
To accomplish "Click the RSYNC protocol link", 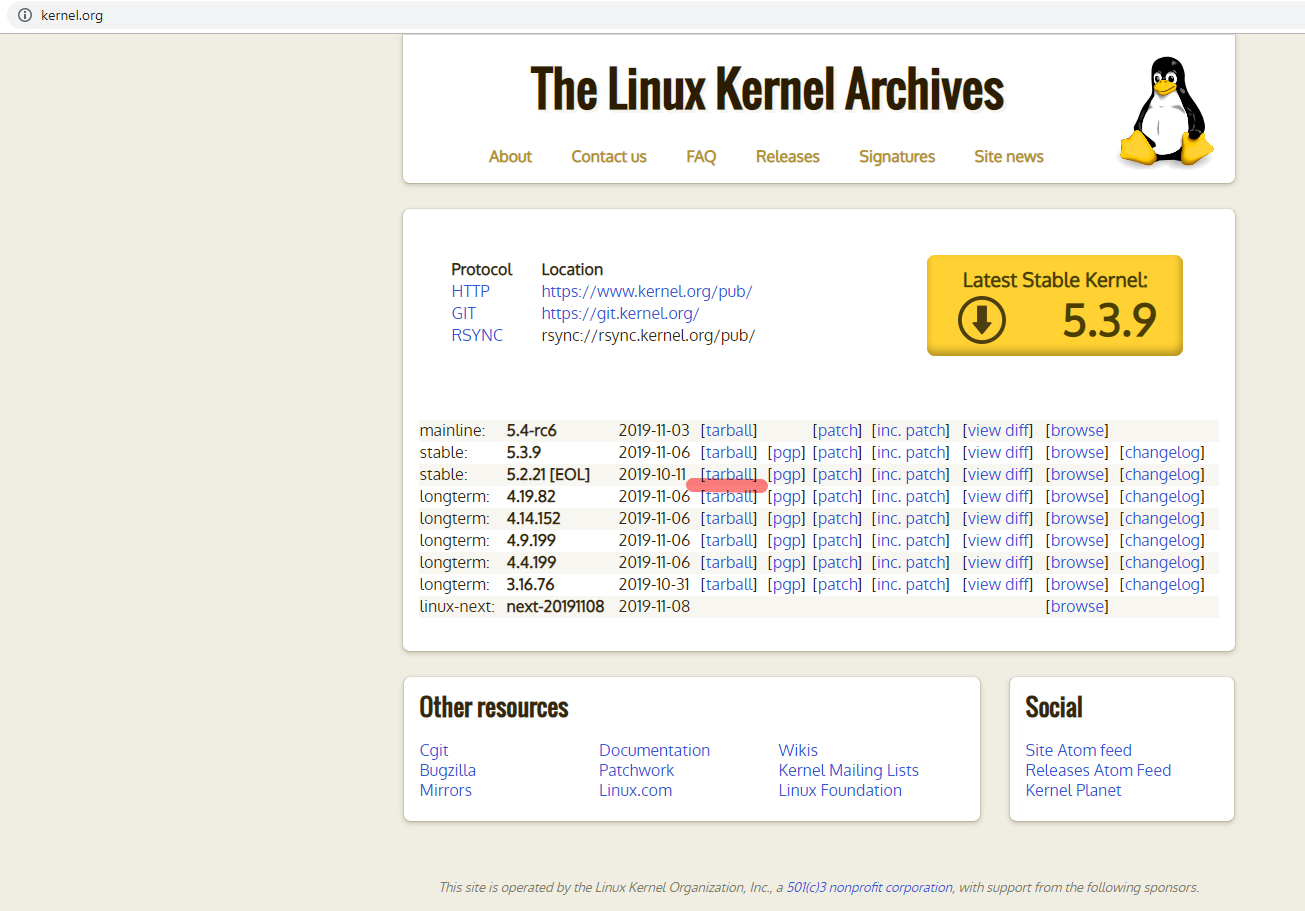I will pyautogui.click(x=477, y=335).
